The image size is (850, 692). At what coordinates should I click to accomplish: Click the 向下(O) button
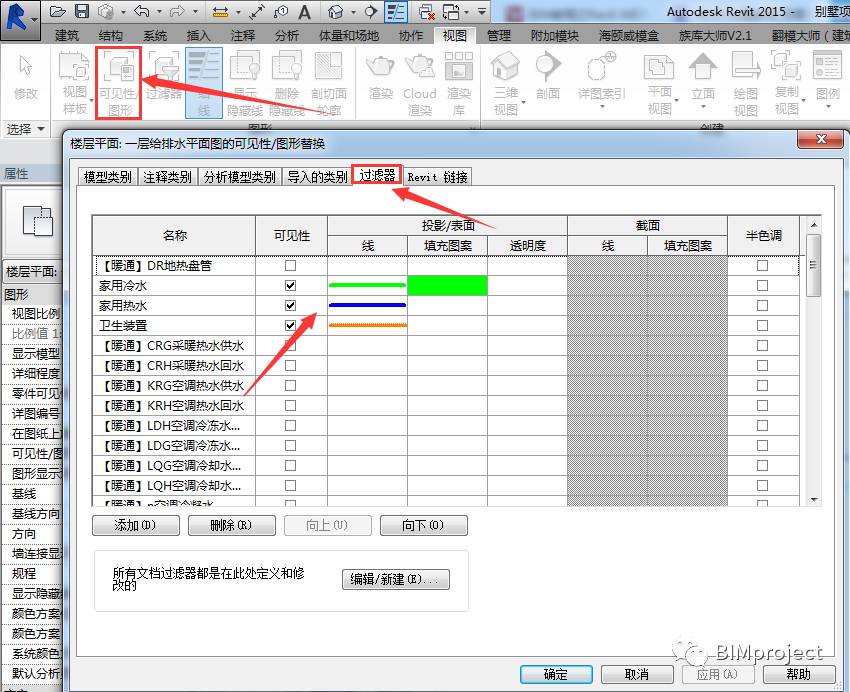tap(423, 525)
